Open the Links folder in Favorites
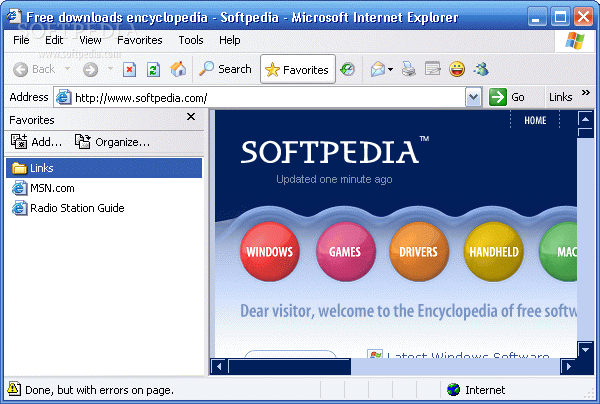The width and height of the screenshot is (600, 404). click(104, 168)
